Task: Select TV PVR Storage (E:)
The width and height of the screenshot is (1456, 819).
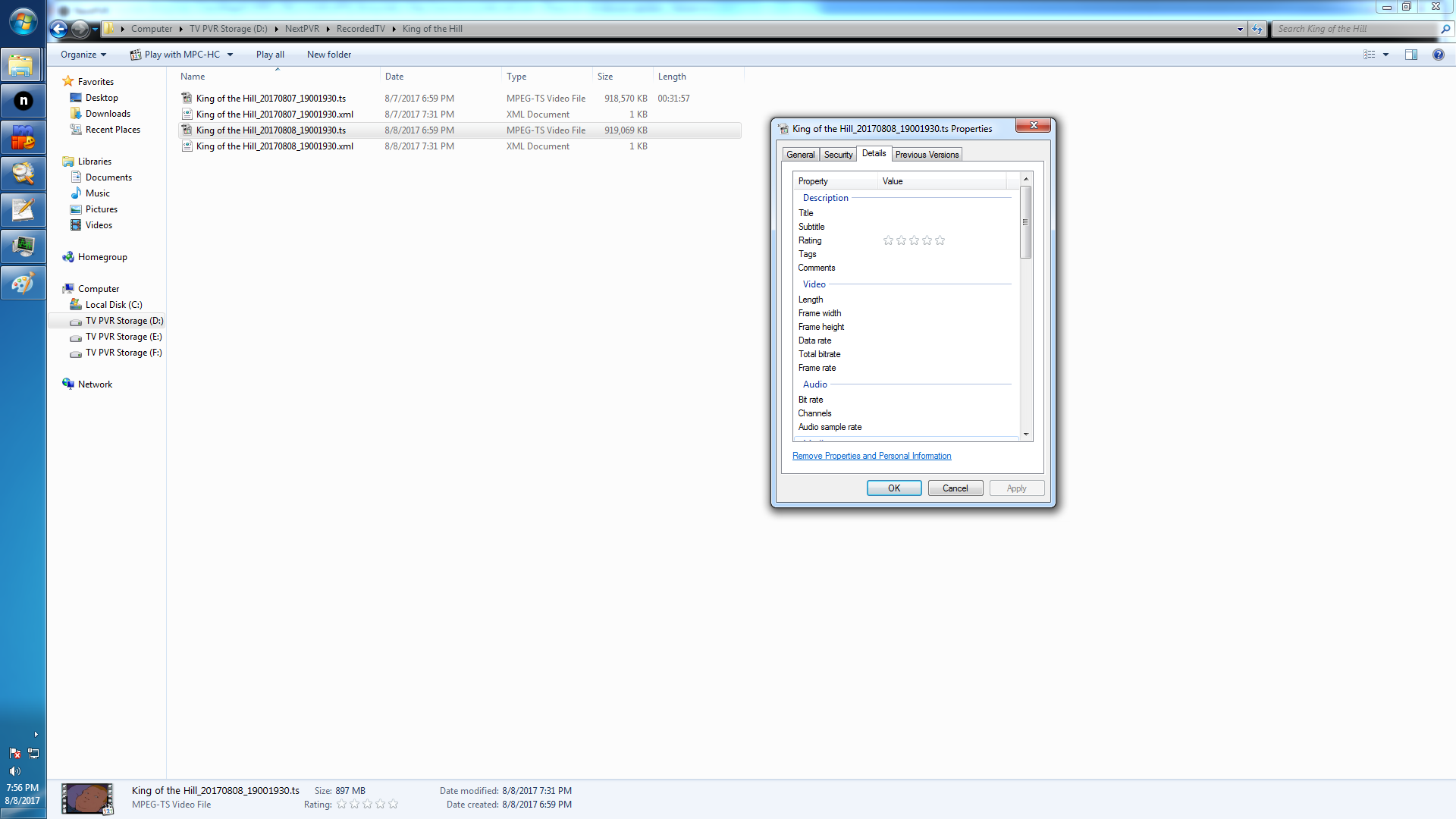Action: [124, 337]
